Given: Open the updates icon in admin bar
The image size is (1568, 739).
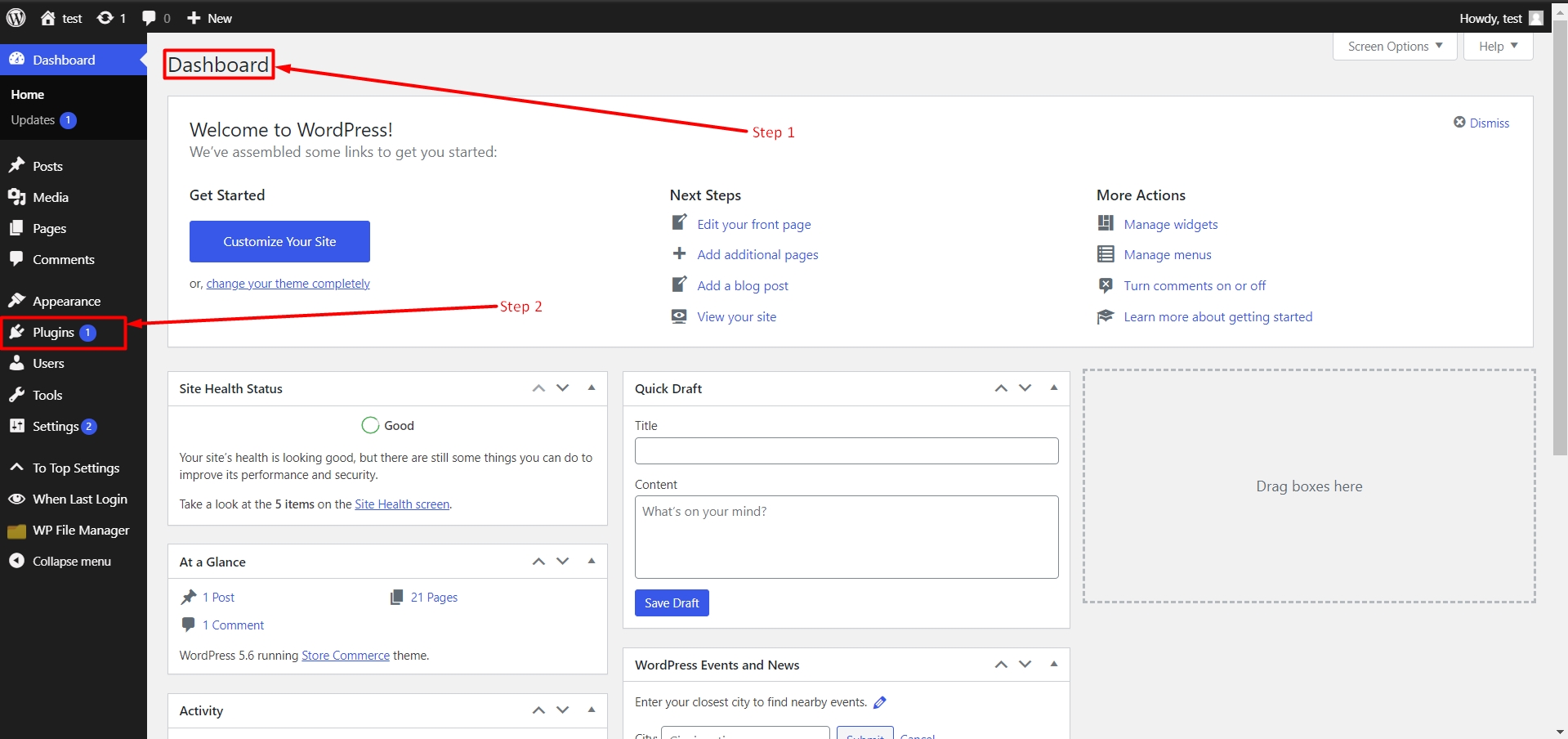Looking at the screenshot, I should click(x=105, y=18).
